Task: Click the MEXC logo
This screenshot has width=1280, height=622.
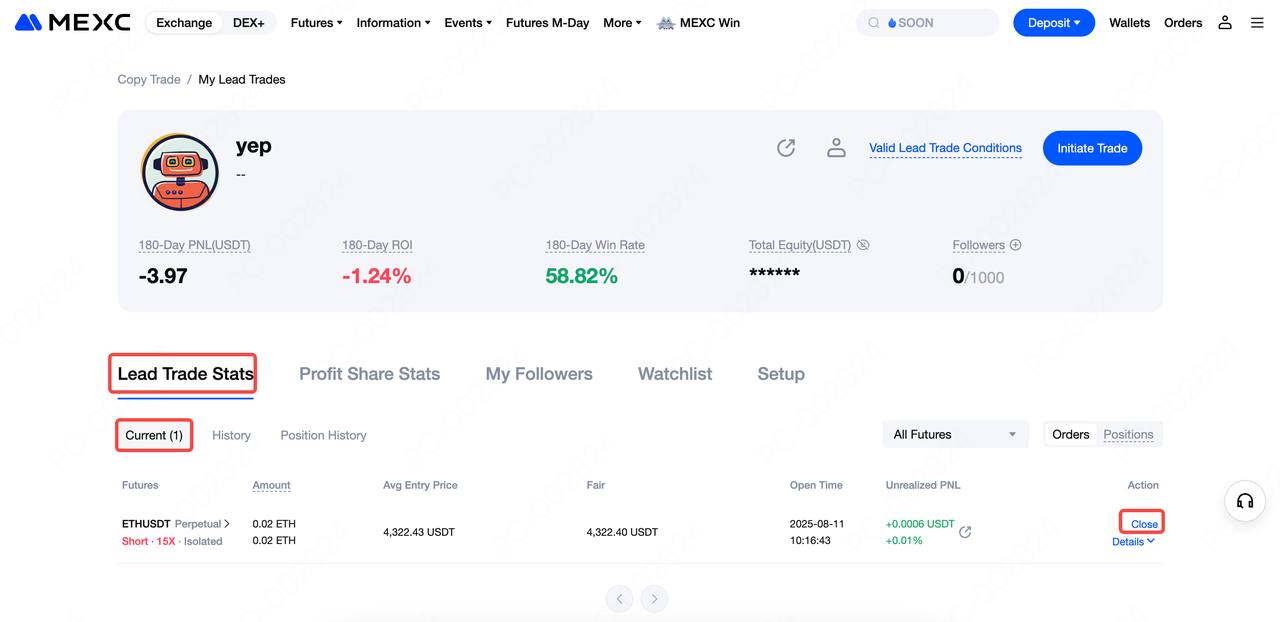Action: point(73,22)
